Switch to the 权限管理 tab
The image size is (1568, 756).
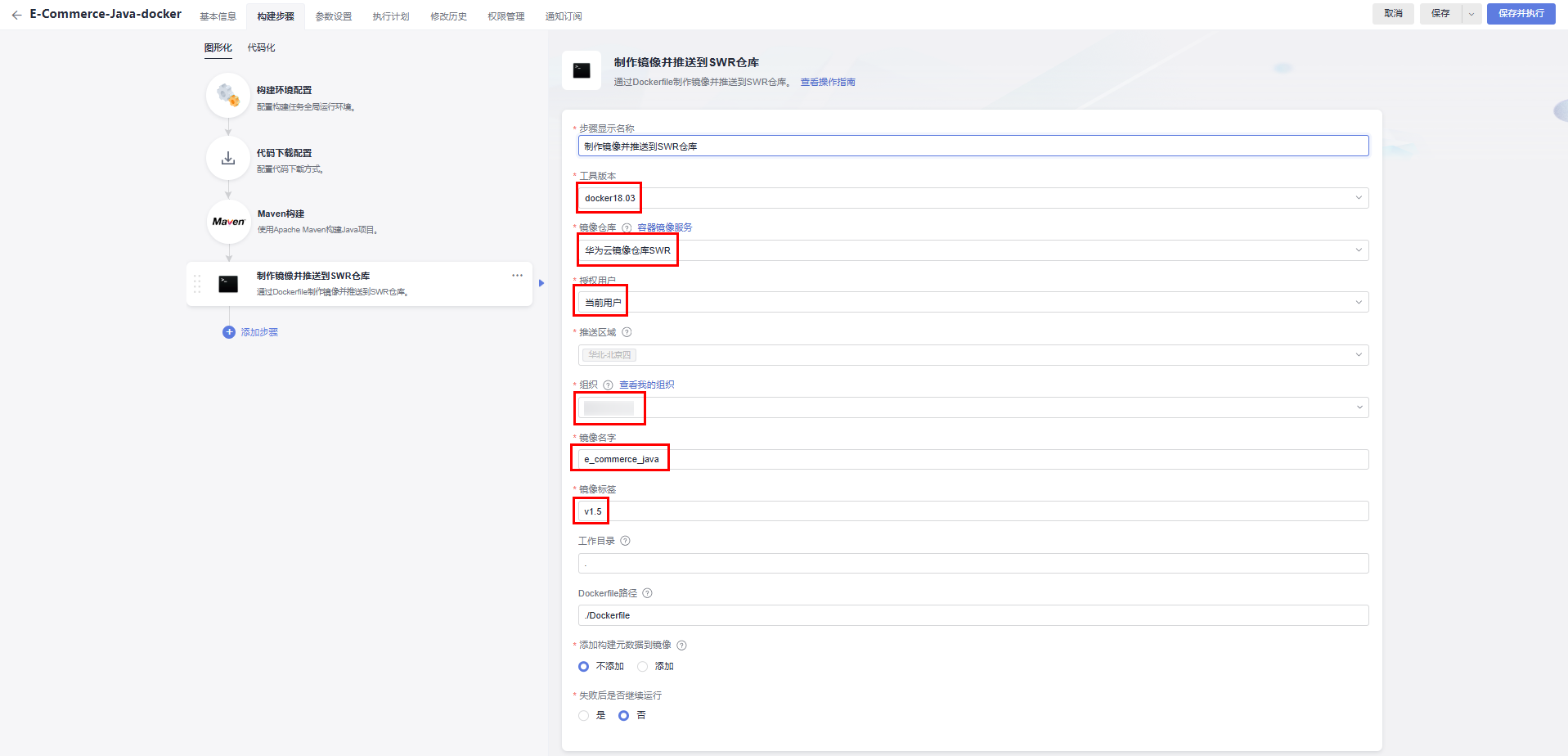(506, 16)
